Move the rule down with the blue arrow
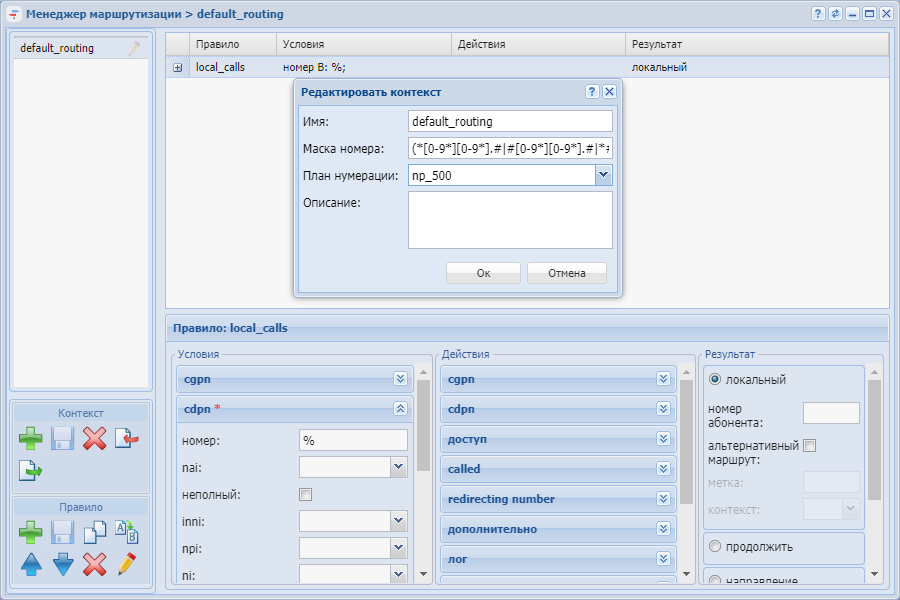The width and height of the screenshot is (900, 600). click(63, 564)
